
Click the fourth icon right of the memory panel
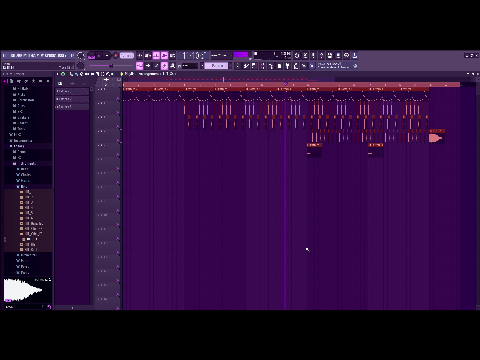(x=322, y=55)
